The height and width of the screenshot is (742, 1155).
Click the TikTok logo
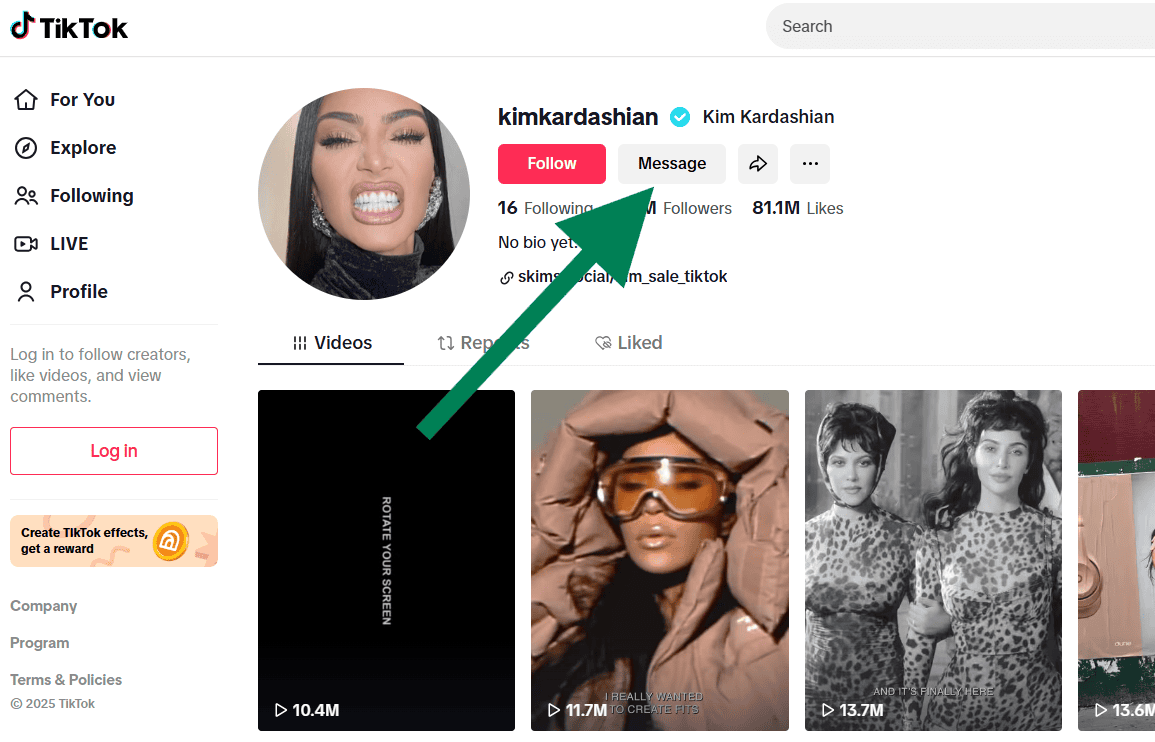69,27
